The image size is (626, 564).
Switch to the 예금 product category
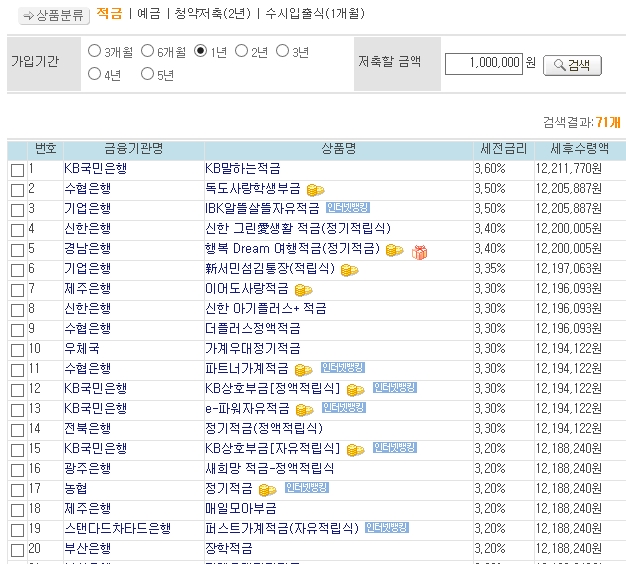(149, 14)
